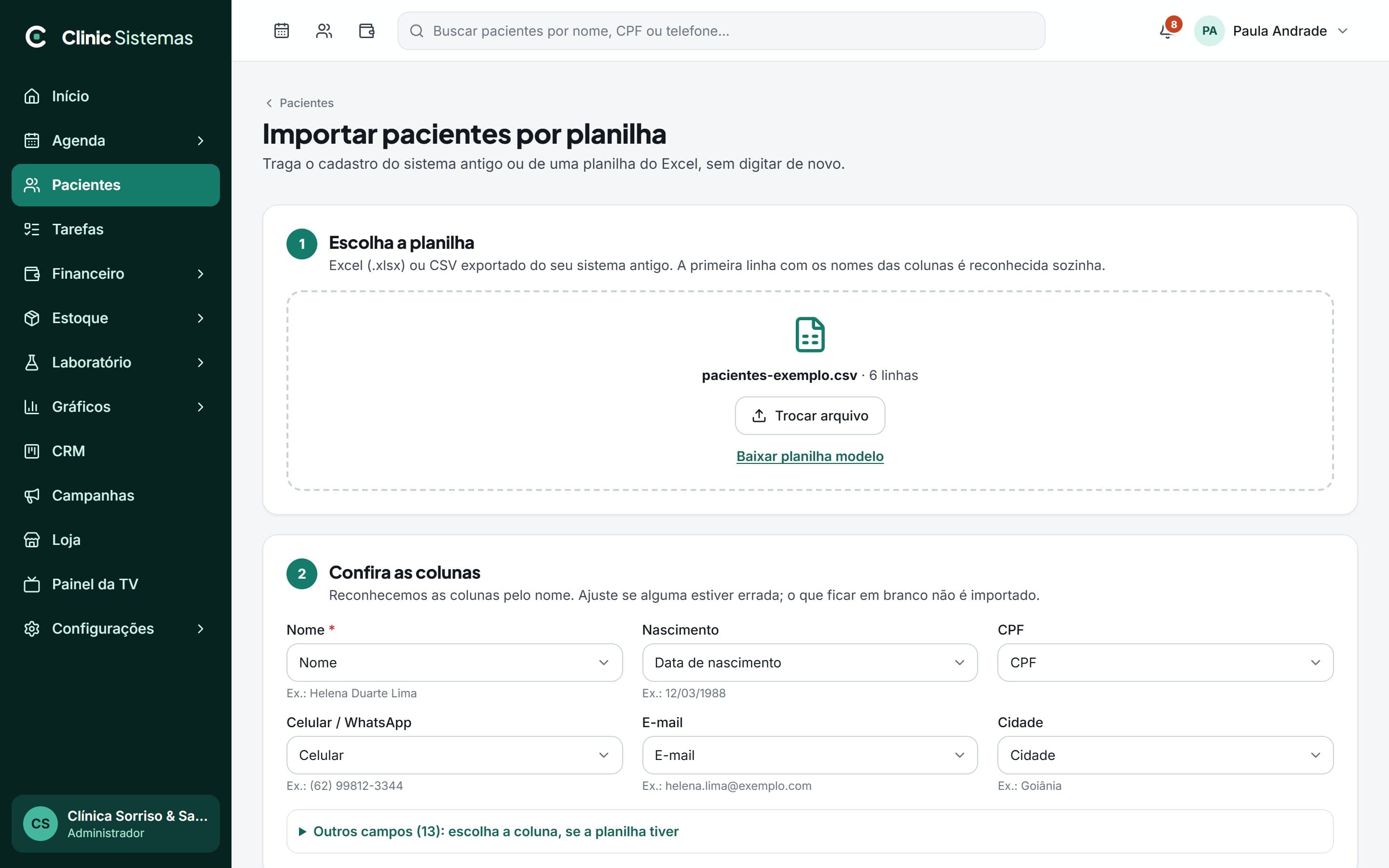Click the Laboratório flask icon in sidebar

coord(32,362)
